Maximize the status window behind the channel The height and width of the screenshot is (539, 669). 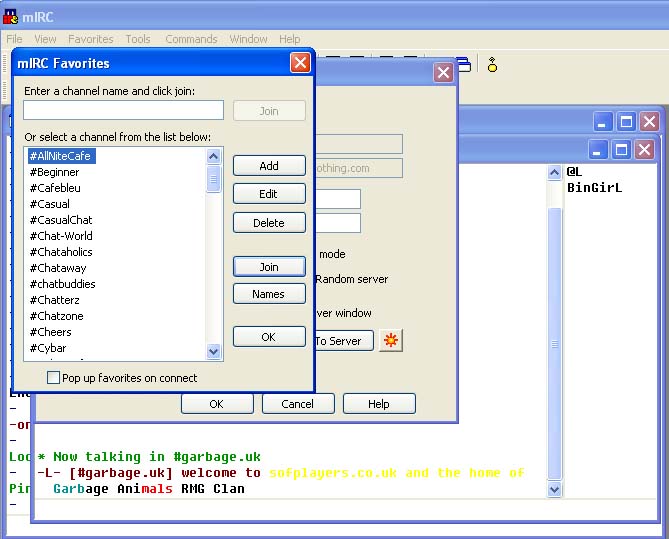click(x=626, y=122)
